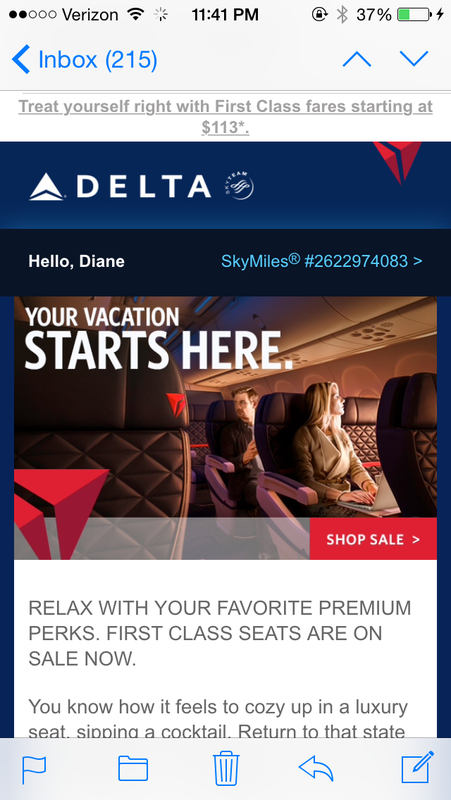Tap the Bluetooth icon in status bar
The image size is (451, 800).
[x=342, y=15]
